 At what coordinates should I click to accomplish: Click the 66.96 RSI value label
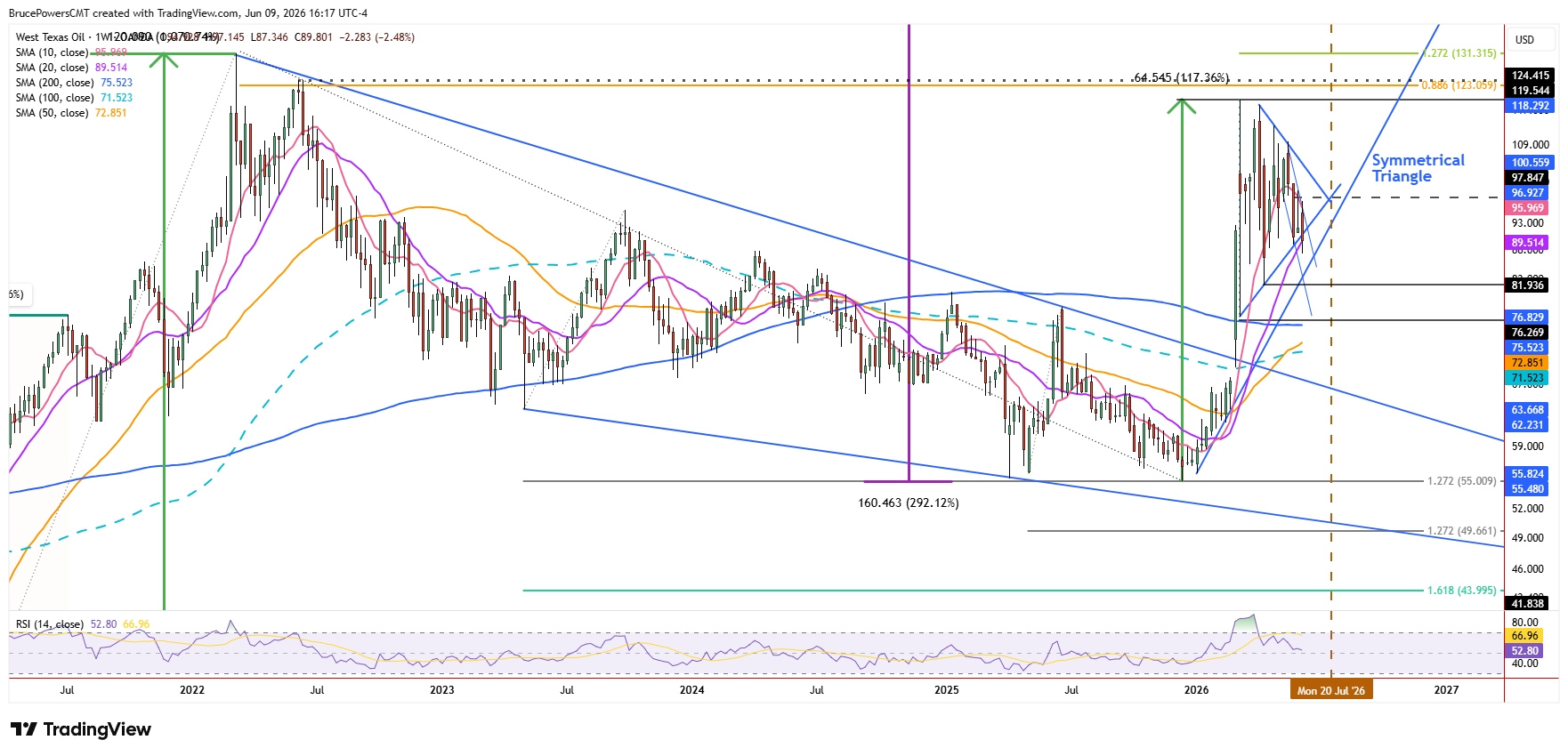(1524, 636)
